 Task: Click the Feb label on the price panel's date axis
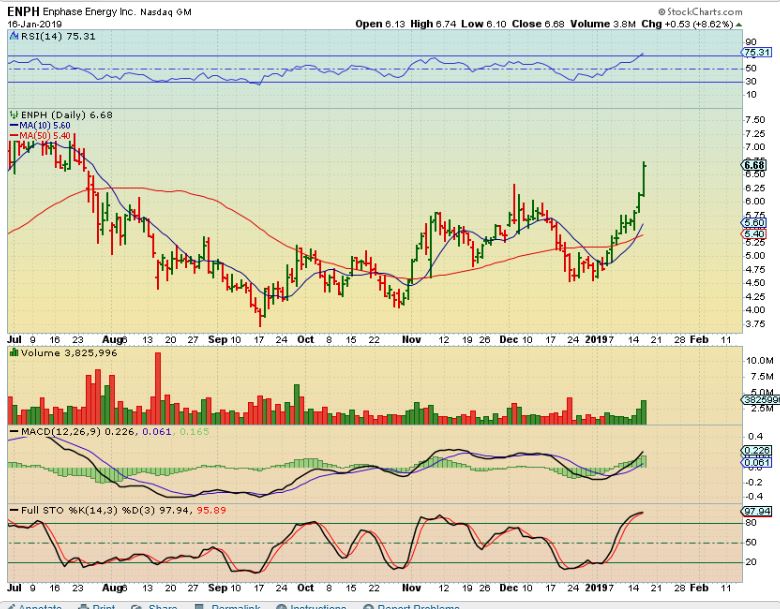point(699,339)
